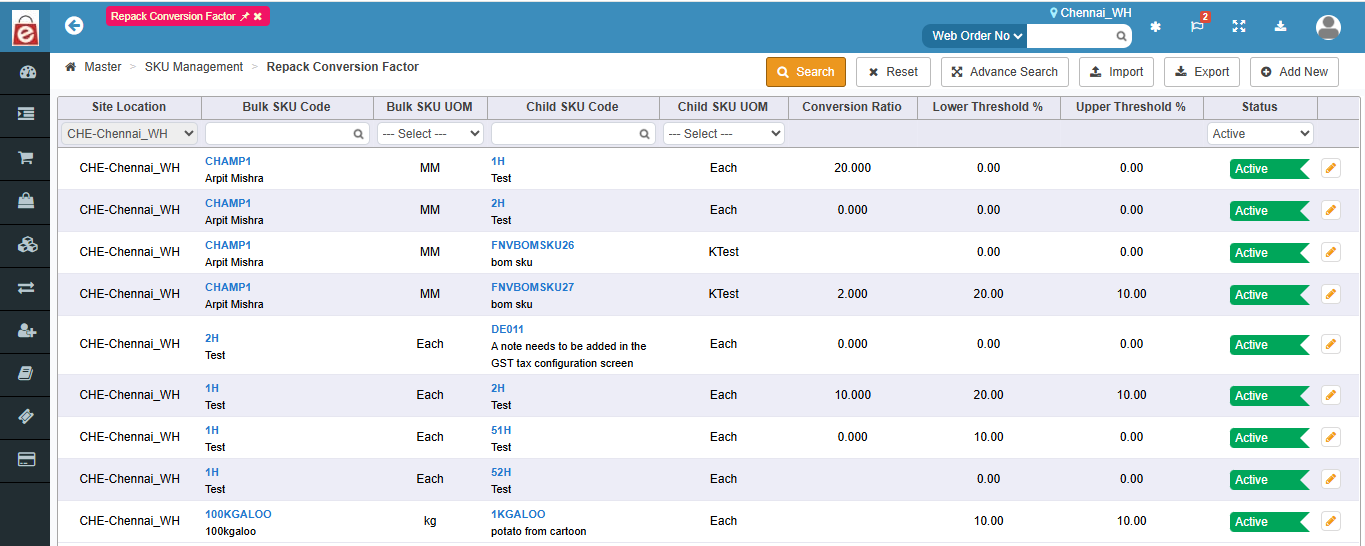
Task: Edit the CHAMP1 to 2H row
Action: coord(1330,210)
